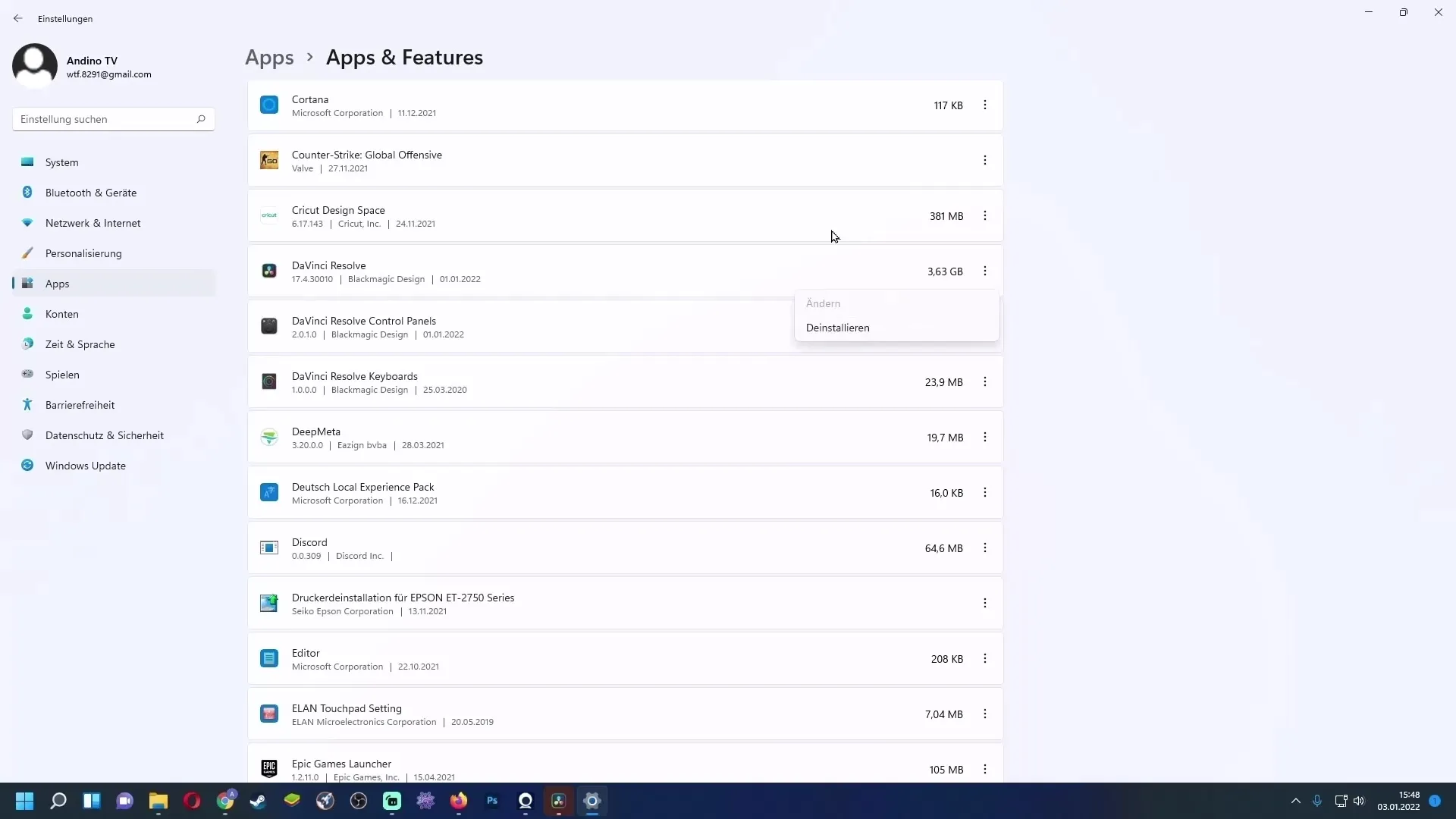Viewport: 1456px width, 819px height.
Task: Open Netzwerk & Internet settings
Action: point(114,223)
